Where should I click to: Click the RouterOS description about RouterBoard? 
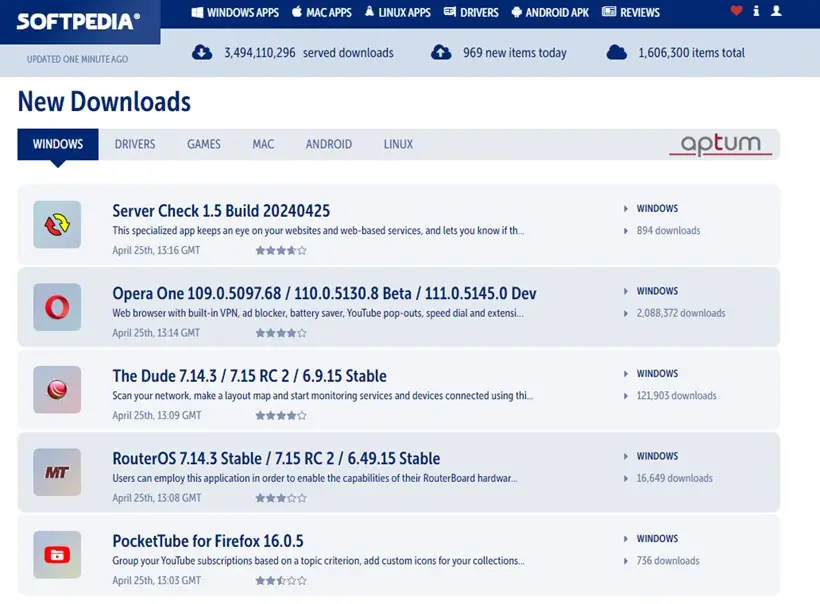[x=315, y=478]
